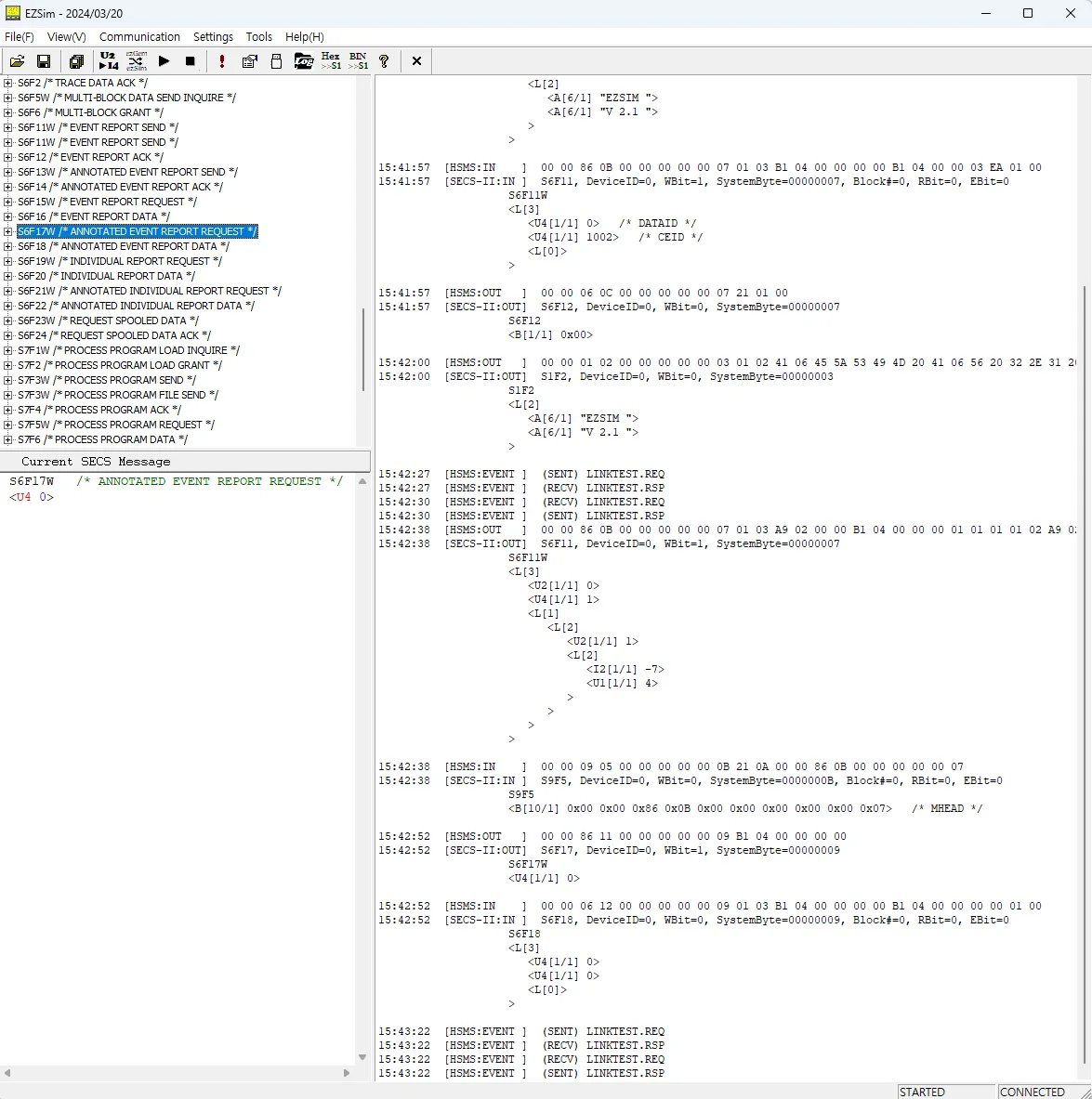Click the Current SECS Message panel header
The width and height of the screenshot is (1092, 1099).
tap(185, 461)
